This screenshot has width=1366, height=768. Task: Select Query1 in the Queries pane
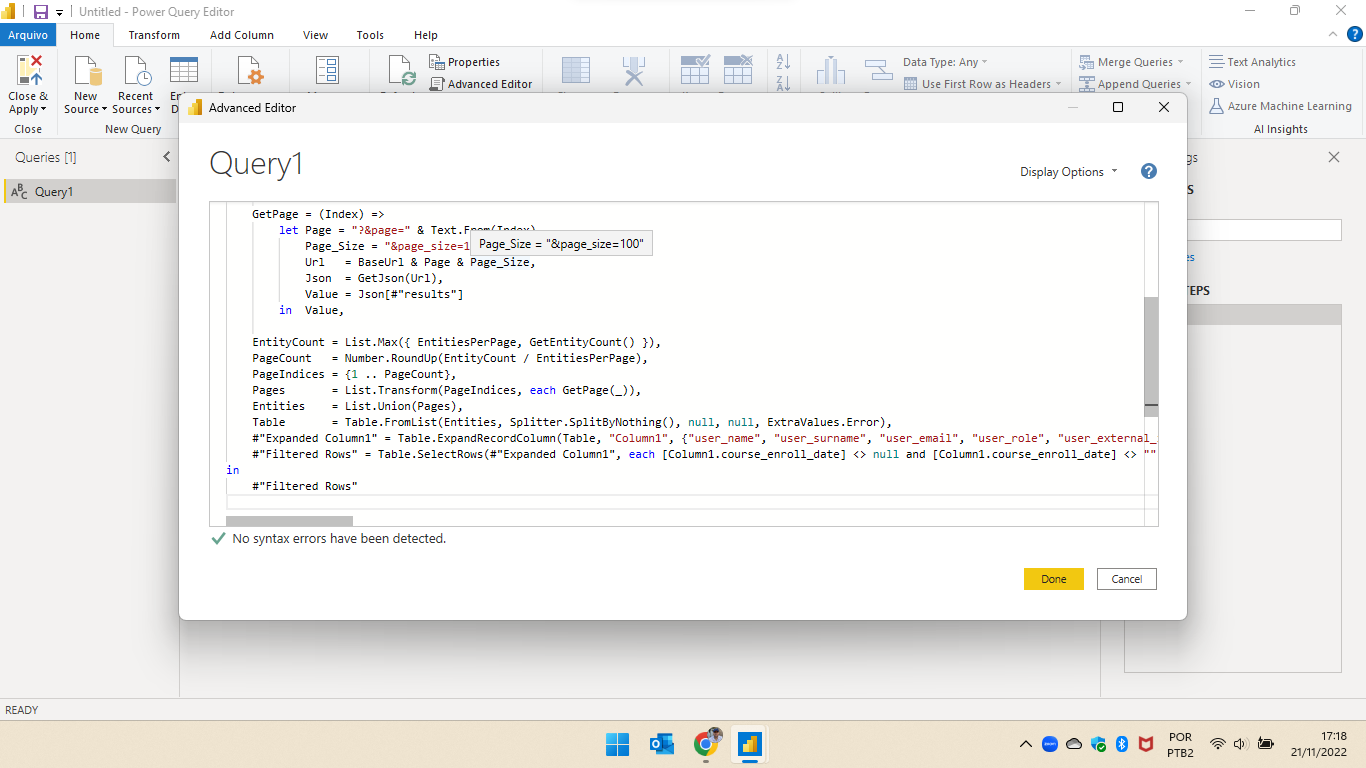pyautogui.click(x=88, y=192)
